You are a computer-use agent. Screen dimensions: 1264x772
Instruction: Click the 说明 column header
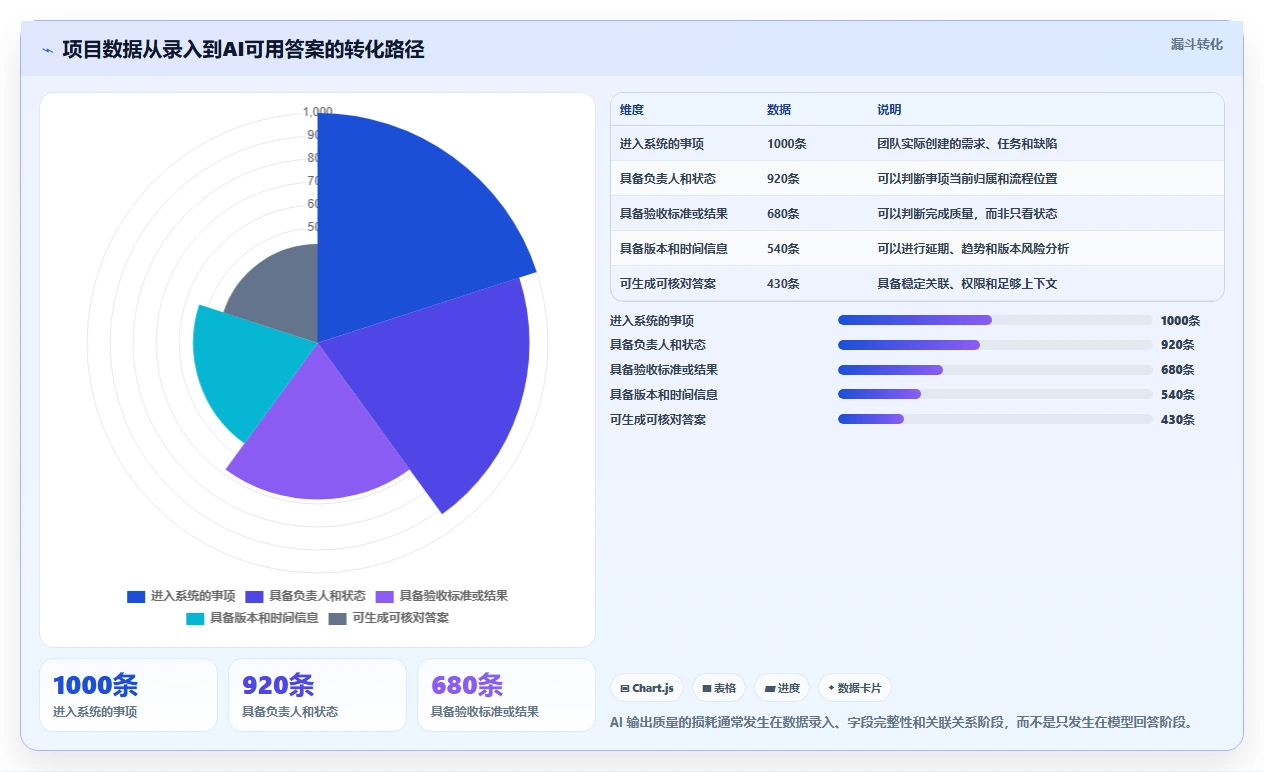pos(889,110)
